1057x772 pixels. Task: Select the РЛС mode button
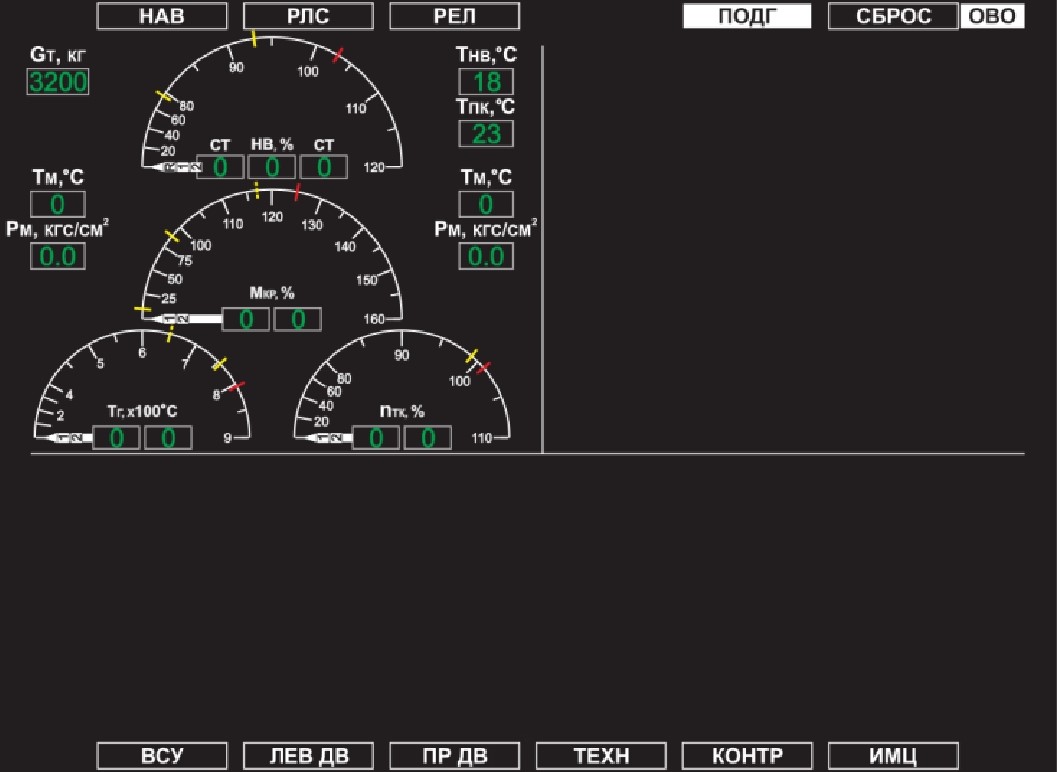308,16
